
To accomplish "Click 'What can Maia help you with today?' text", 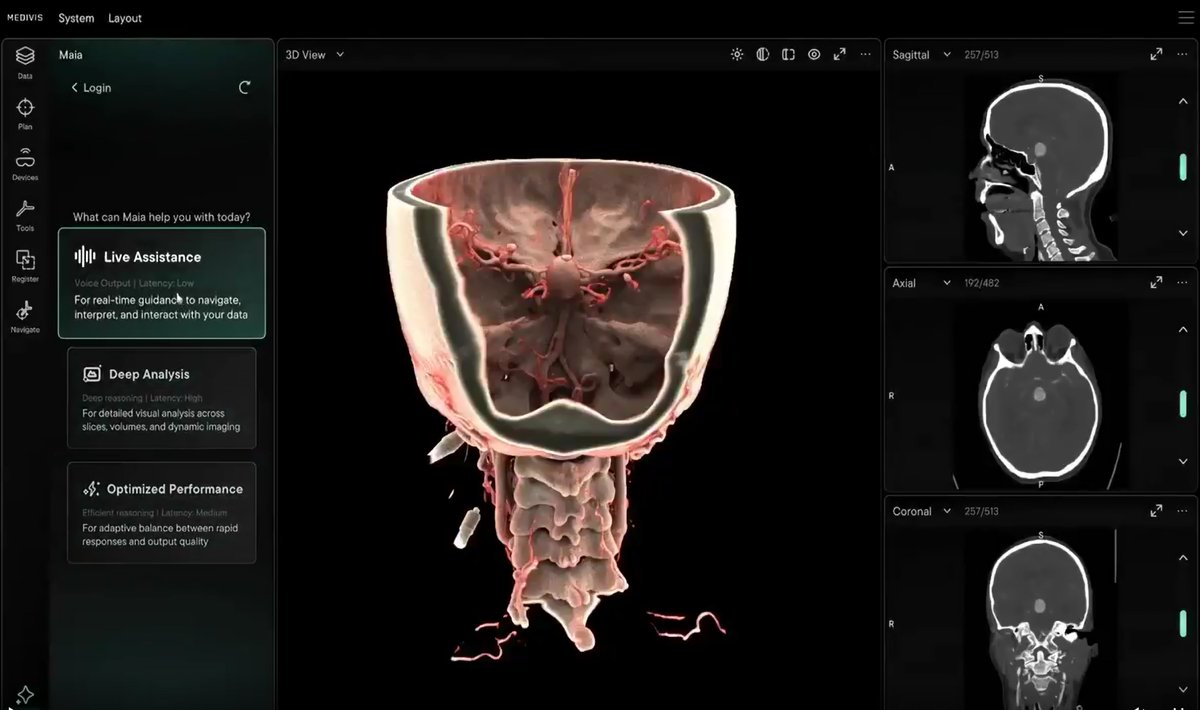I will pos(162,217).
